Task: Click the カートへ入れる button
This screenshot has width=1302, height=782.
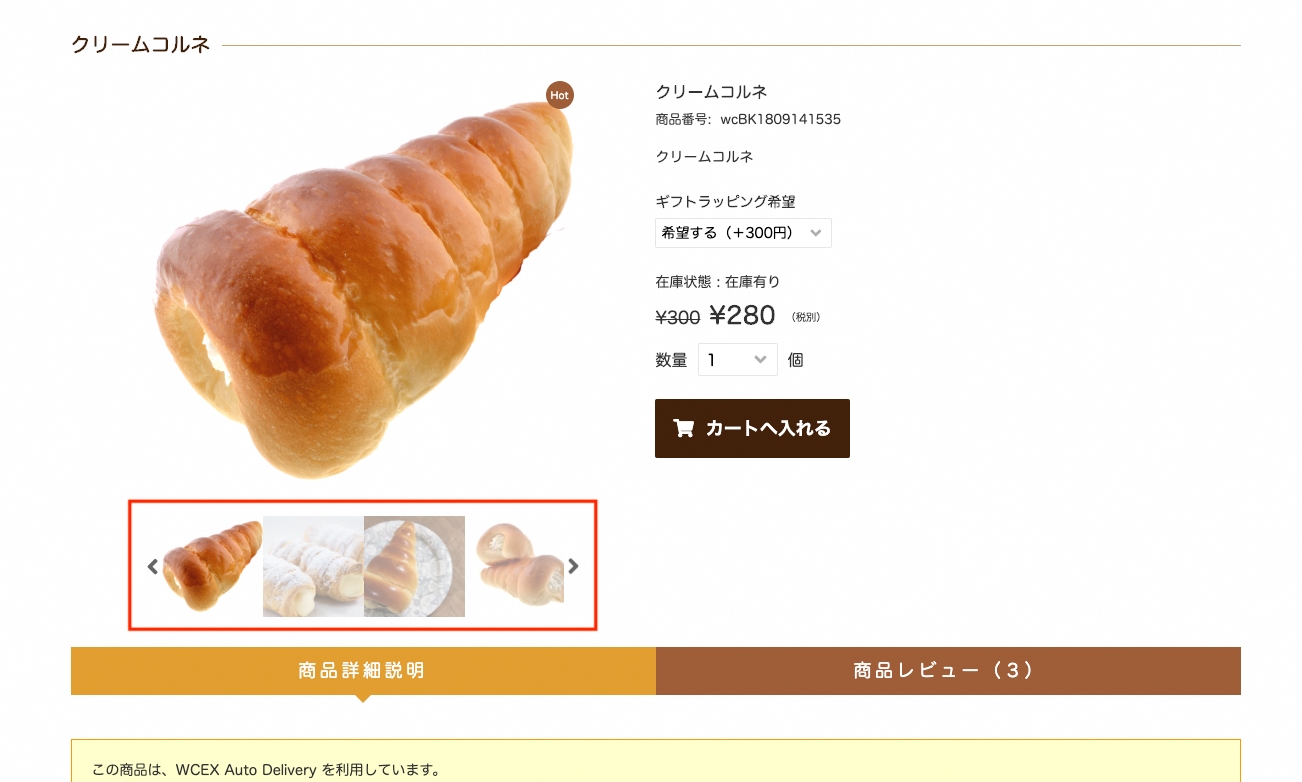Action: (x=752, y=428)
